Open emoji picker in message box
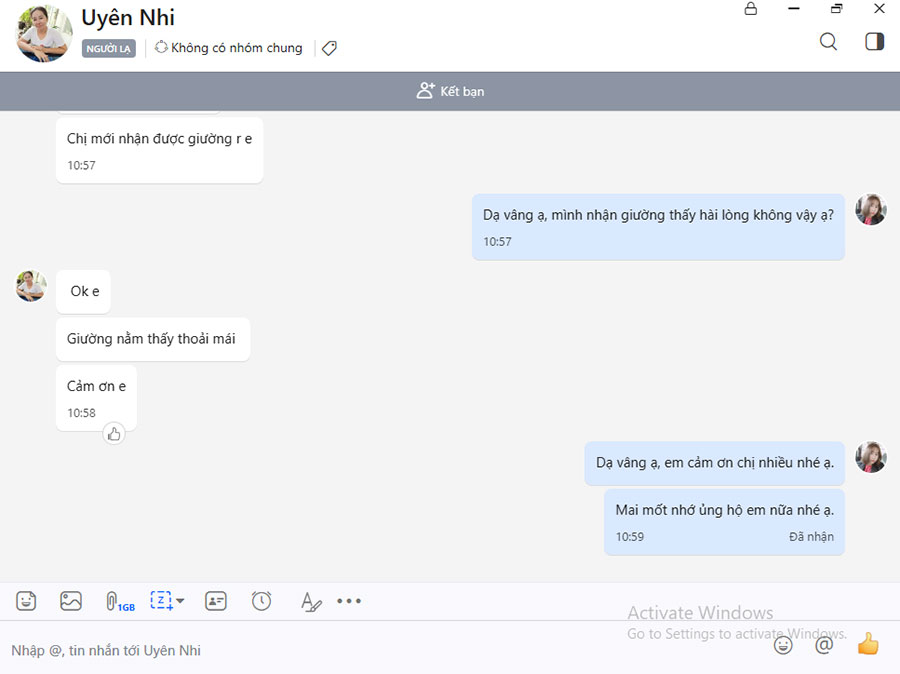The image size is (900, 674). pyautogui.click(x=783, y=645)
